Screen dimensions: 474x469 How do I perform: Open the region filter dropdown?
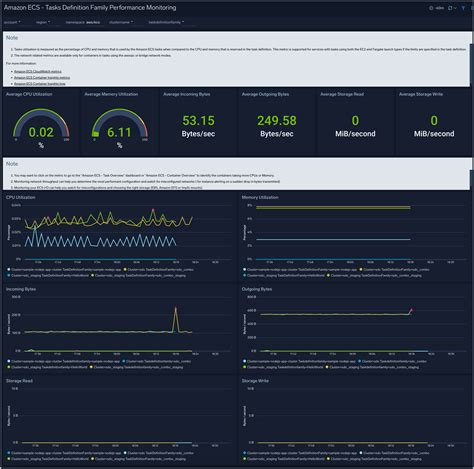(x=43, y=22)
